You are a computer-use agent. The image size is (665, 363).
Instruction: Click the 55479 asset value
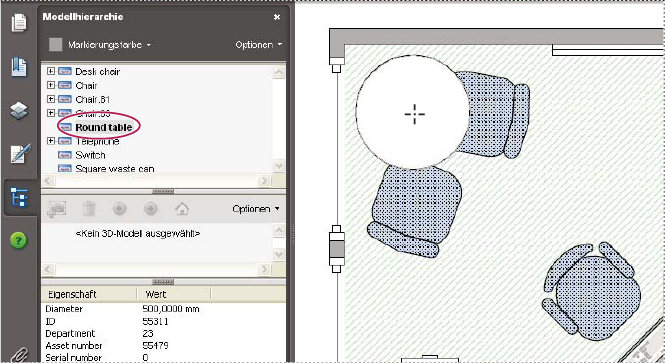[155, 346]
